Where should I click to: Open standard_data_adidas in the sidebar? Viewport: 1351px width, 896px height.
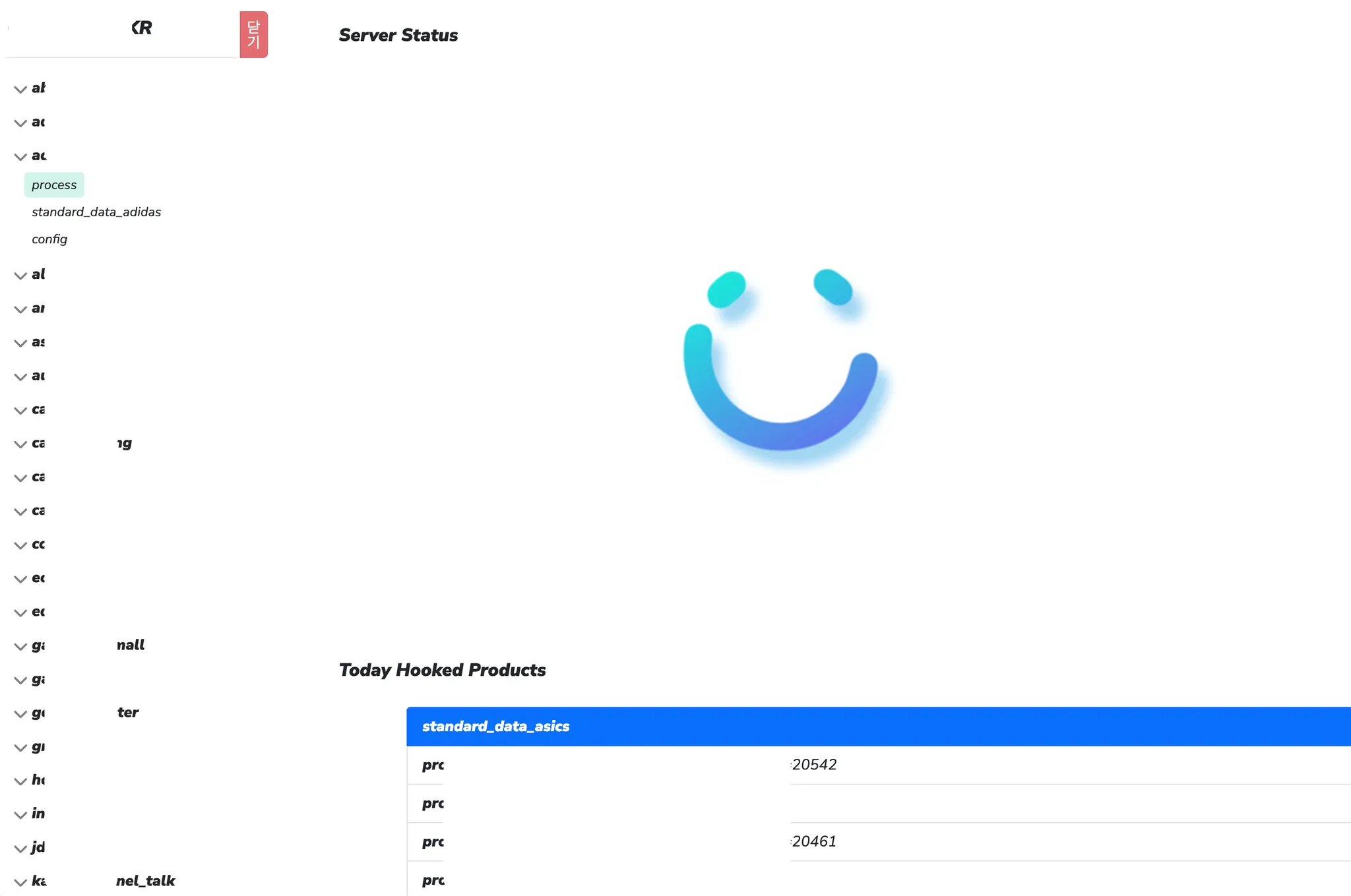click(x=96, y=212)
